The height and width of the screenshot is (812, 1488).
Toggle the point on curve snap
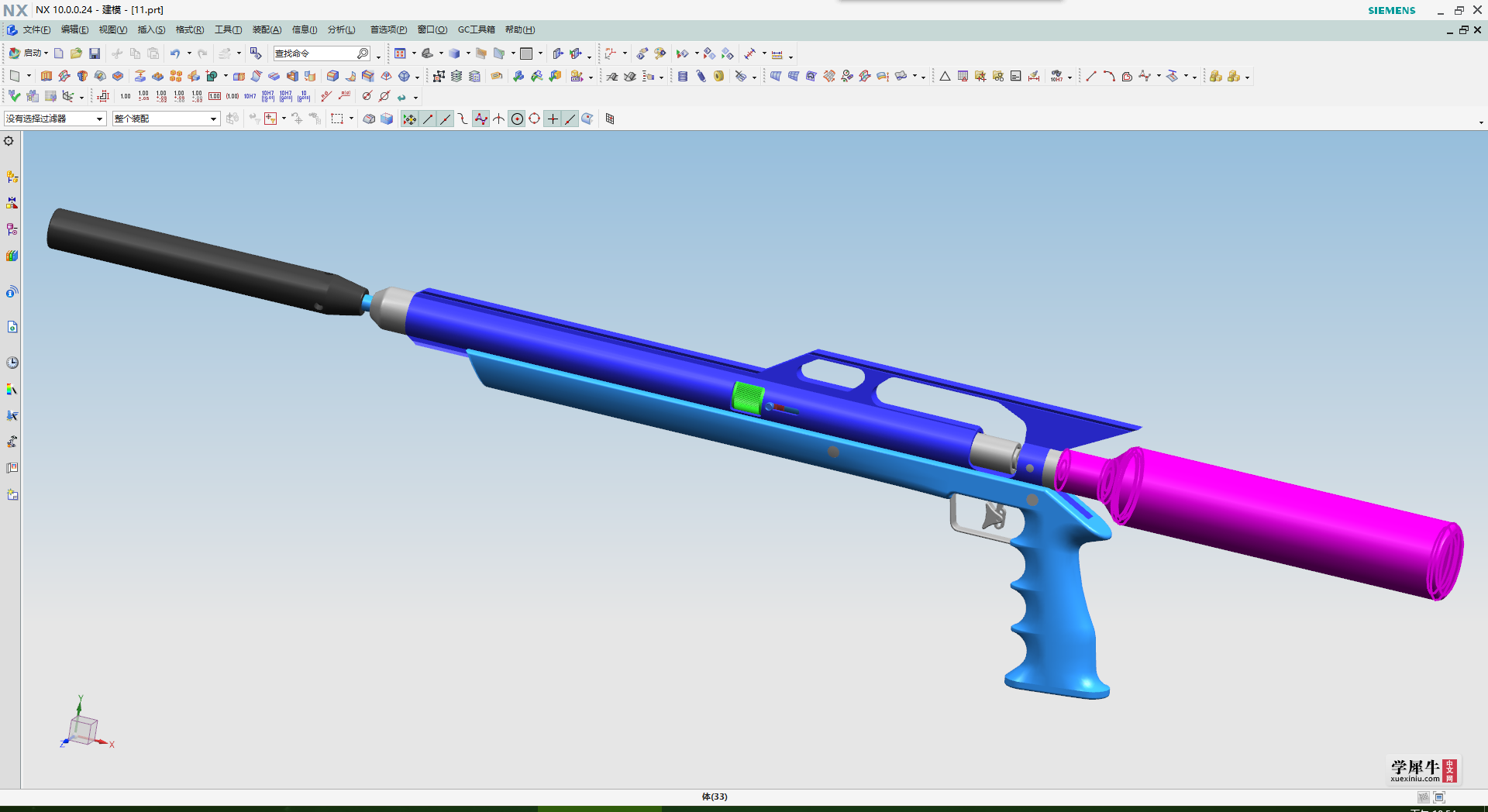(570, 119)
